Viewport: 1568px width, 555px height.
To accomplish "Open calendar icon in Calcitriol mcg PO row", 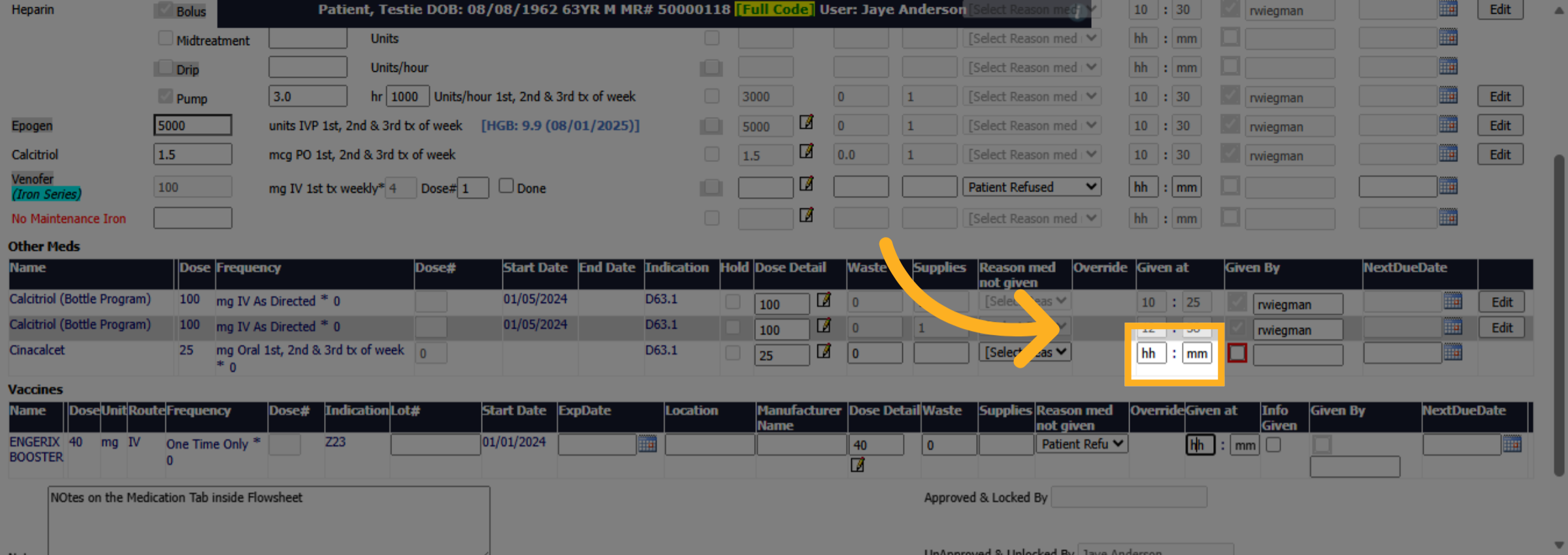I will click(x=1448, y=153).
